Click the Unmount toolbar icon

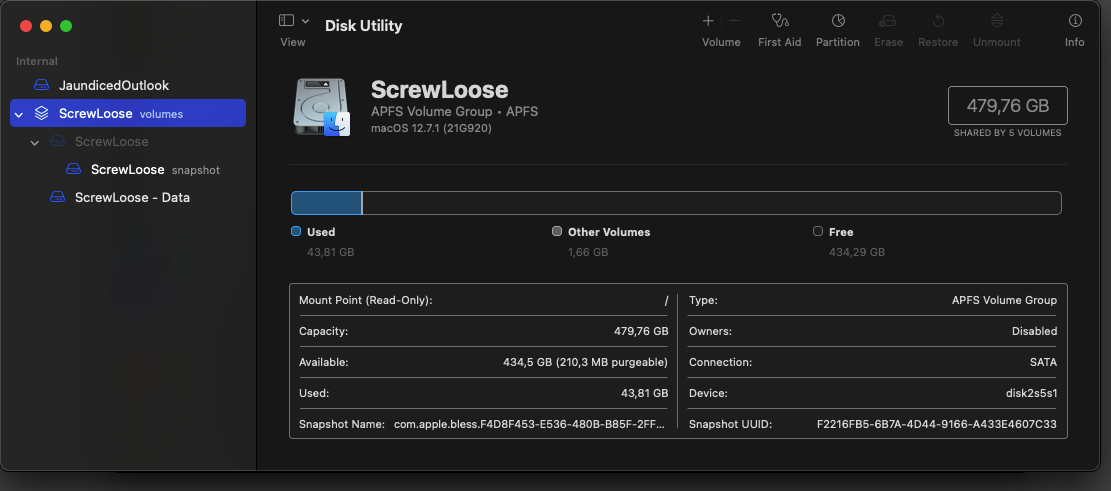(997, 21)
